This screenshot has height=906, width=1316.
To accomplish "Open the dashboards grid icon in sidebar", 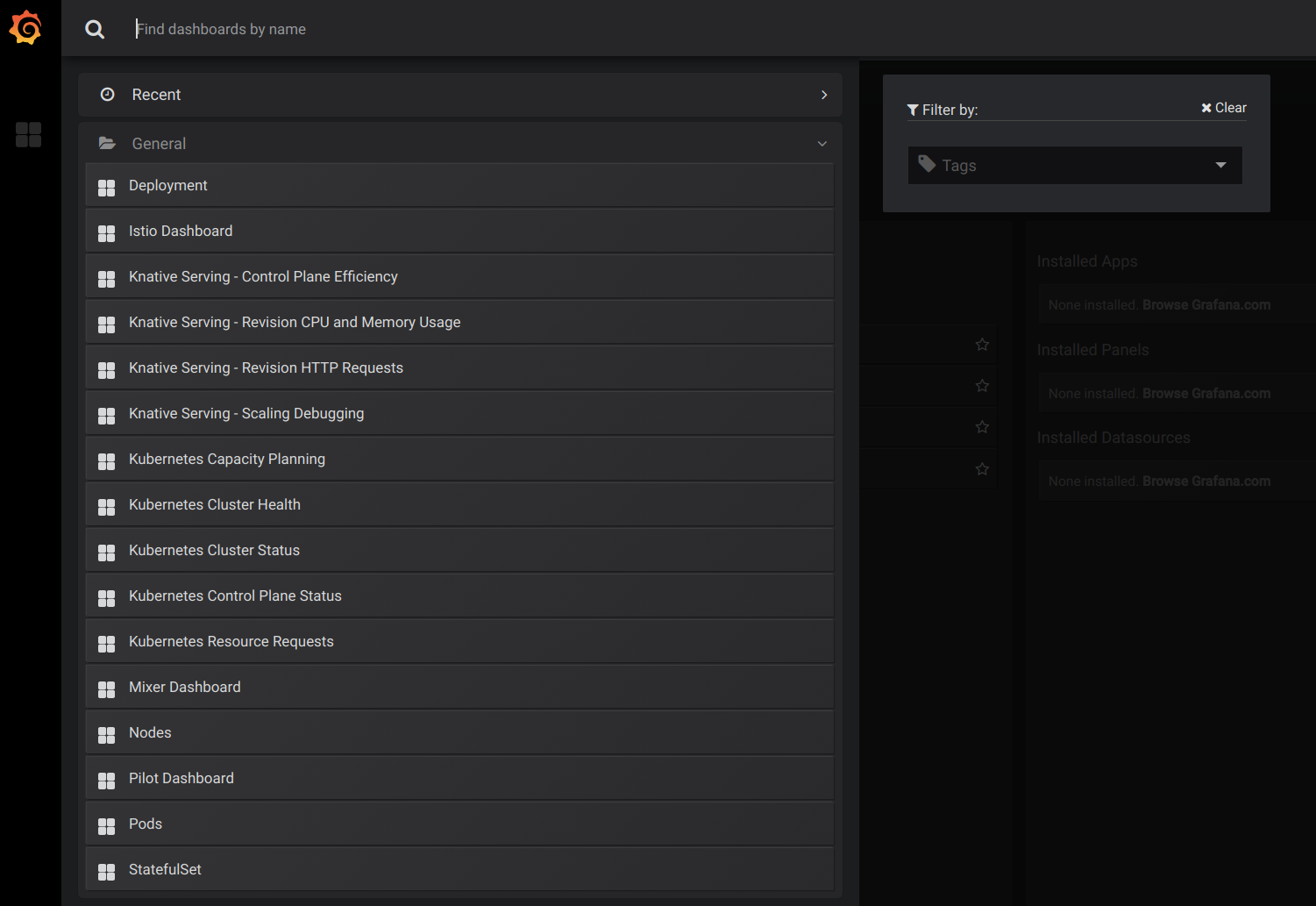I will point(28,134).
